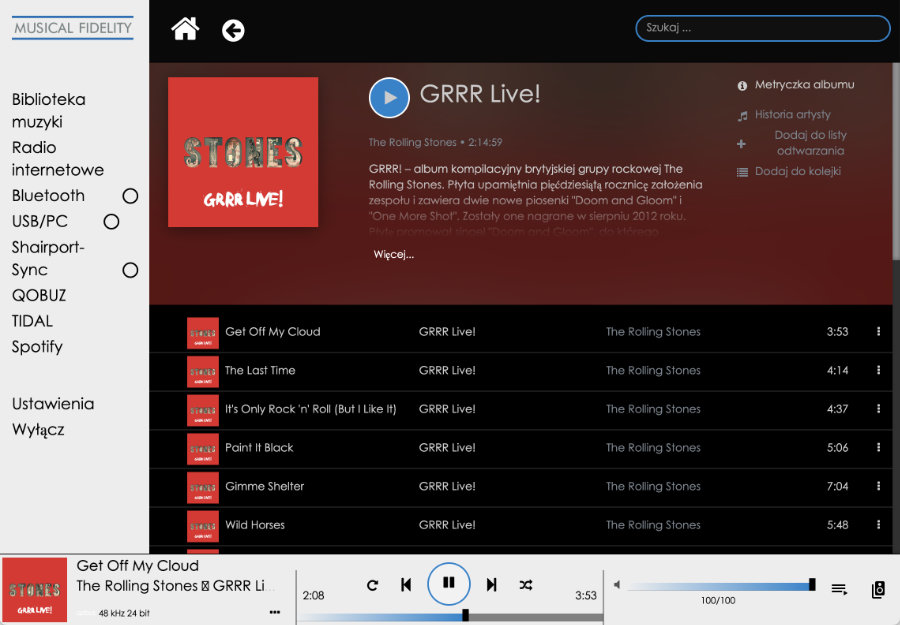Click The Rolling Stones artist under album title
Viewport: 900px width, 625px height.
click(x=412, y=142)
